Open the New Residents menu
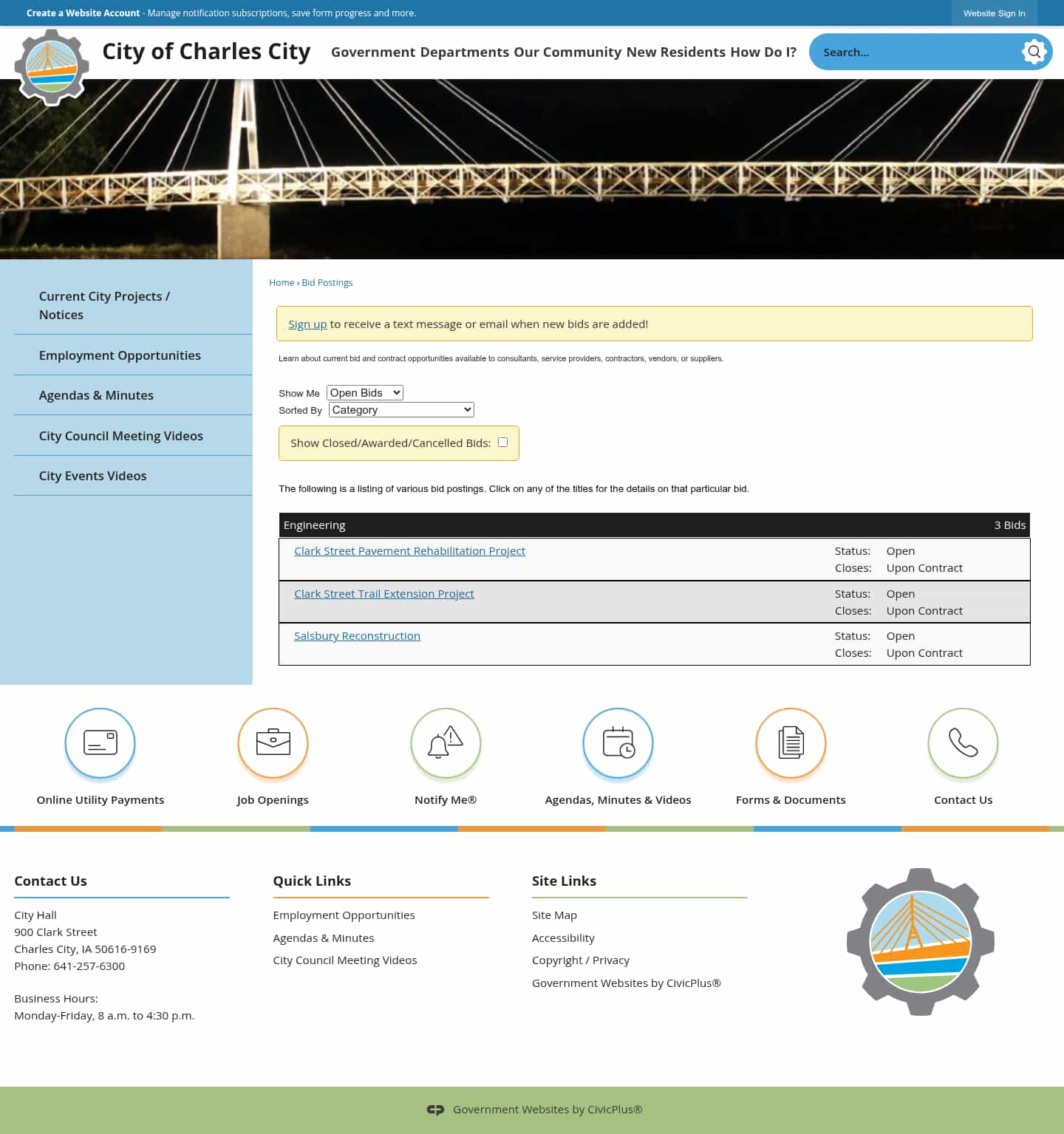 pyautogui.click(x=676, y=52)
